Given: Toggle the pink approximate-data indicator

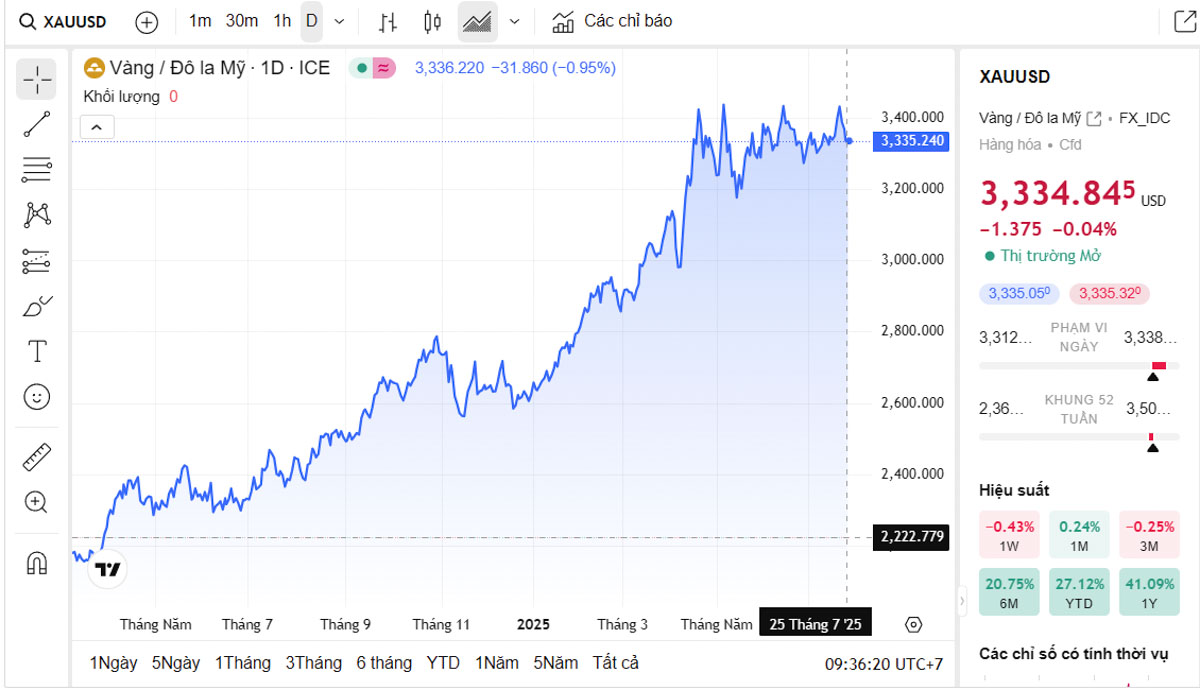Looking at the screenshot, I should point(383,68).
